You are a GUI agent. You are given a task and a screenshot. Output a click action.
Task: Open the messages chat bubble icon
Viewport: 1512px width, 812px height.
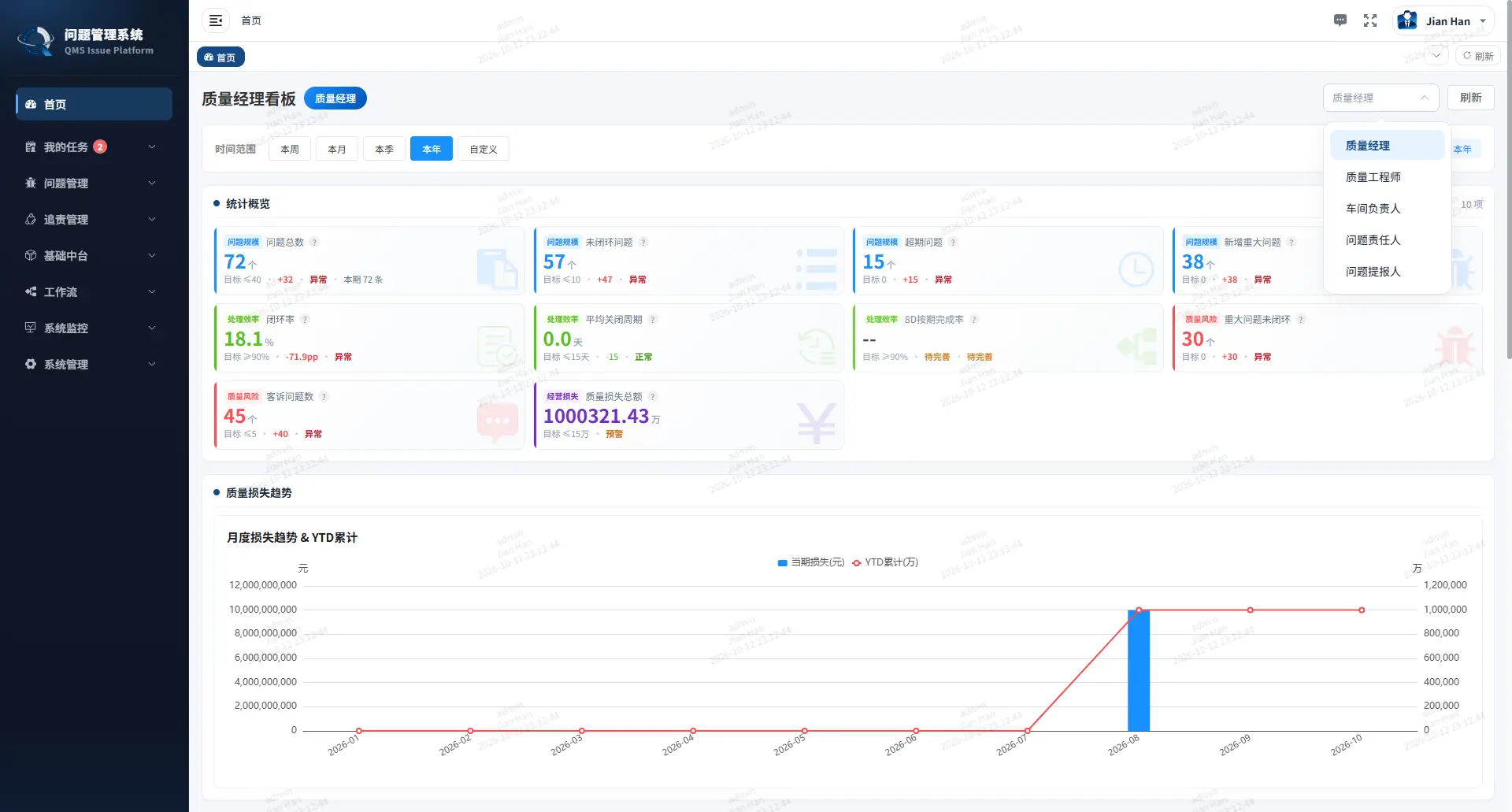(1340, 20)
